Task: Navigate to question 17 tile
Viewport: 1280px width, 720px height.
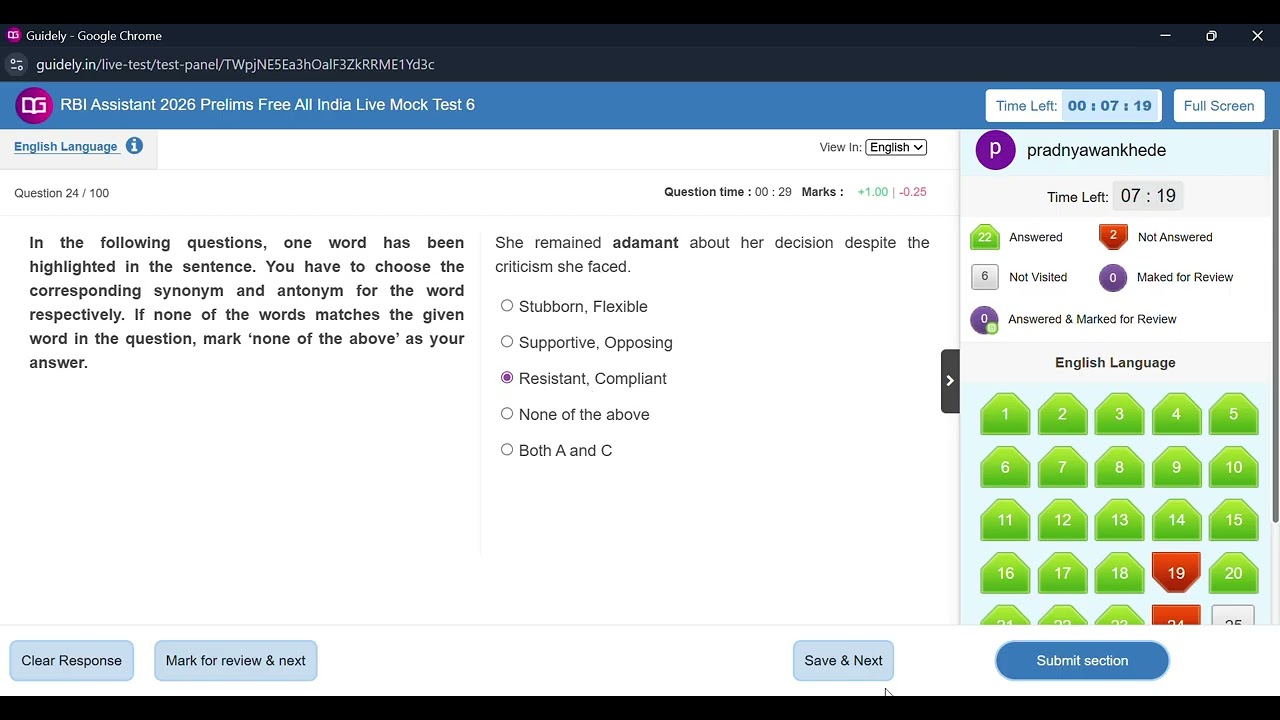Action: pyautogui.click(x=1062, y=573)
